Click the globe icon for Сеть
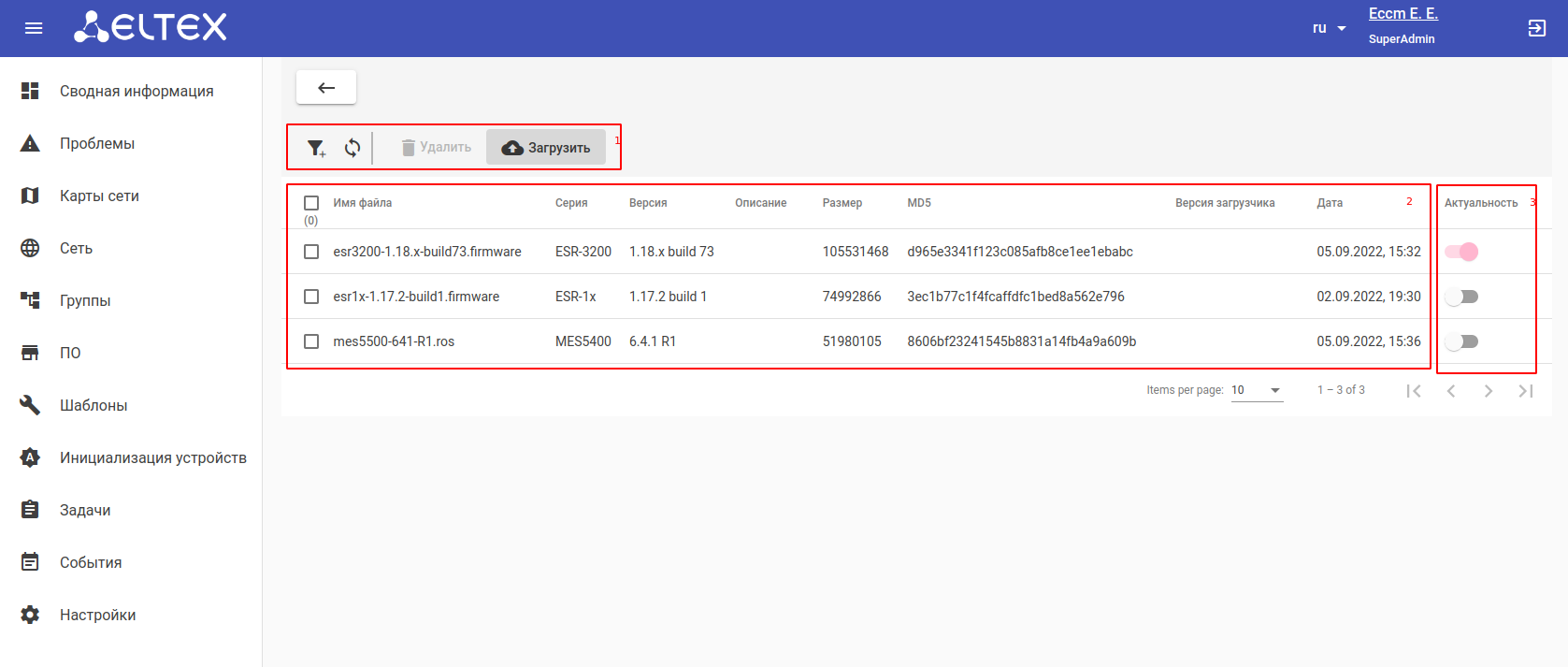This screenshot has height=667, width=1568. click(x=30, y=248)
